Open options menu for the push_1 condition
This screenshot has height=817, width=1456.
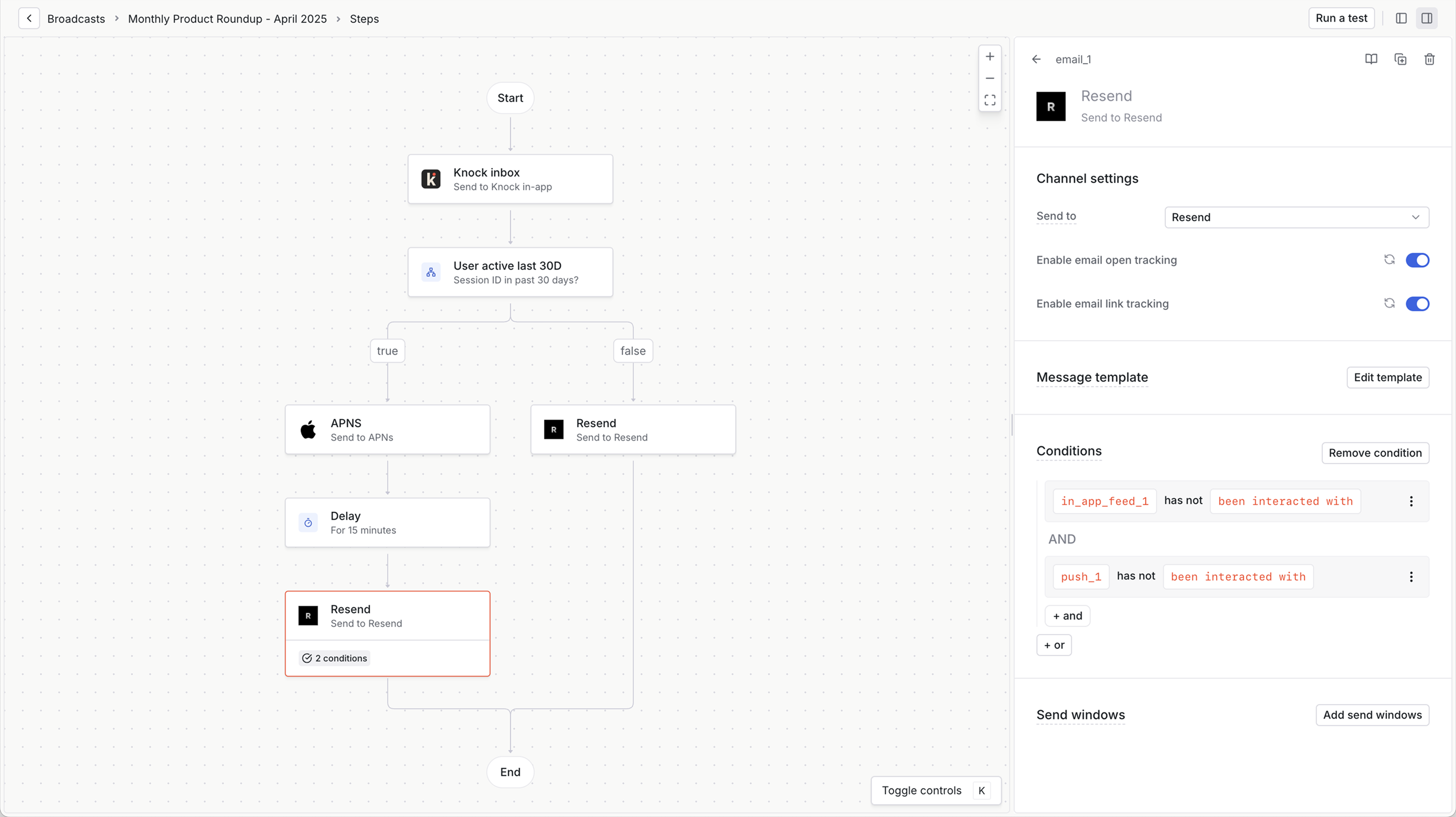click(x=1411, y=576)
